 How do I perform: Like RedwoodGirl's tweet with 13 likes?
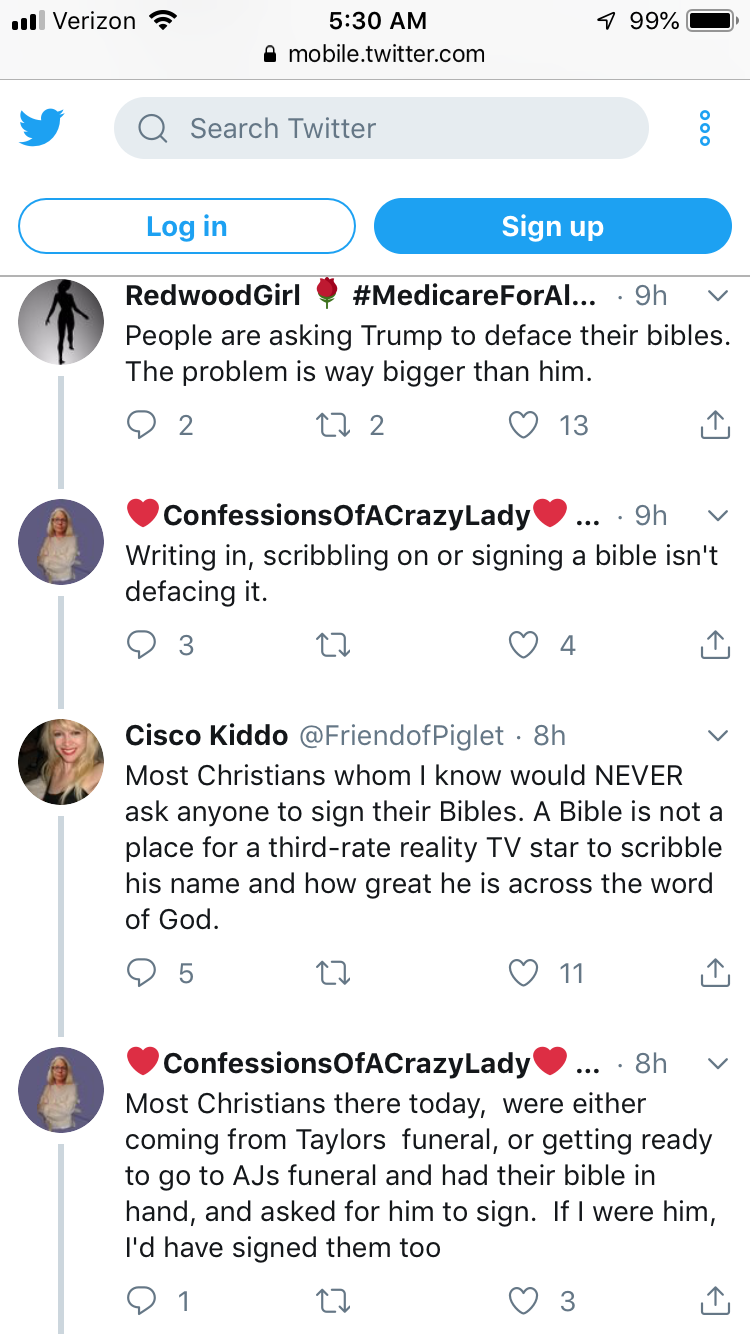coord(524,426)
